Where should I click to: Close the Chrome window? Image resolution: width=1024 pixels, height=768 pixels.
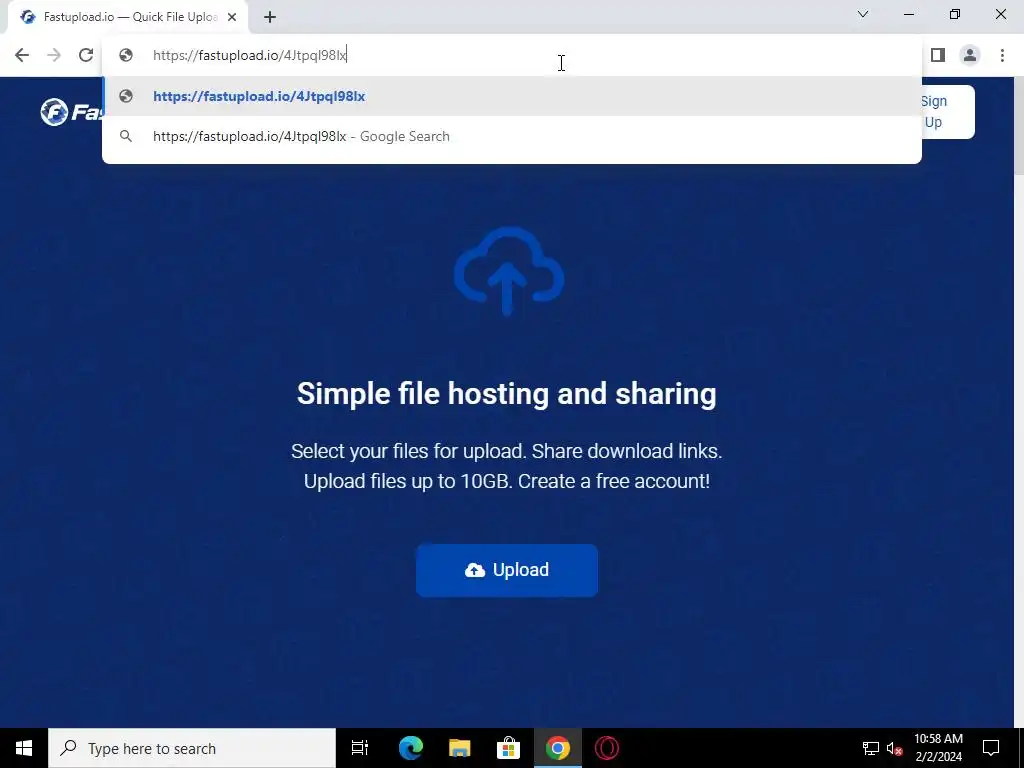pos(1000,14)
